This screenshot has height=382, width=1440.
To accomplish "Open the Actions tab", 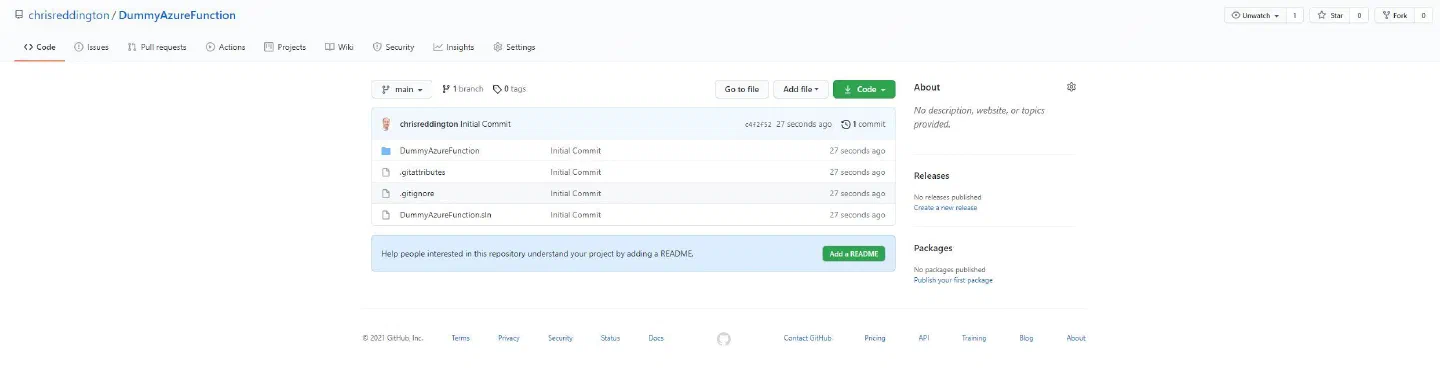I will tap(225, 47).
